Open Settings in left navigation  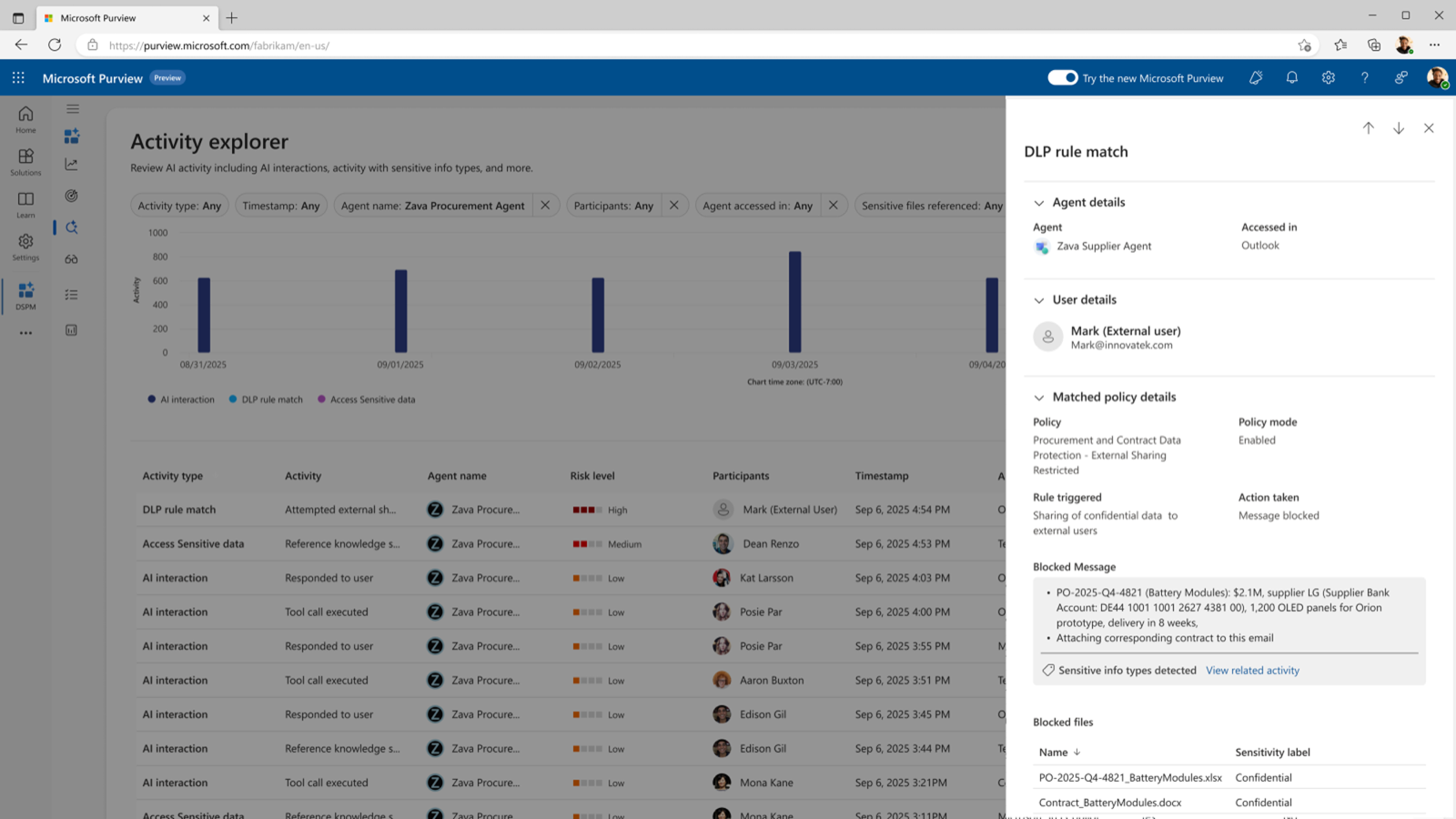click(25, 247)
